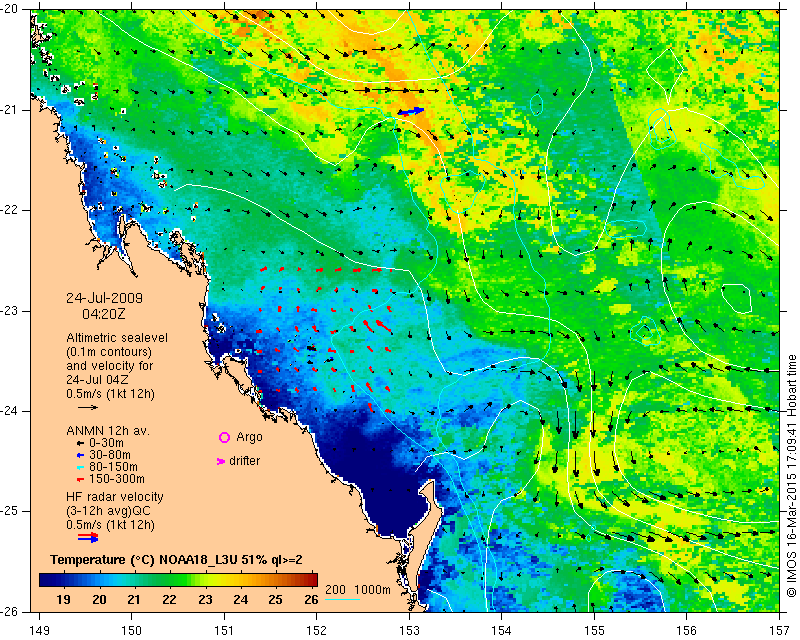This screenshot has height=640, width=800.
Task: Click the date label 24-Jul-2009
Action: 104,298
